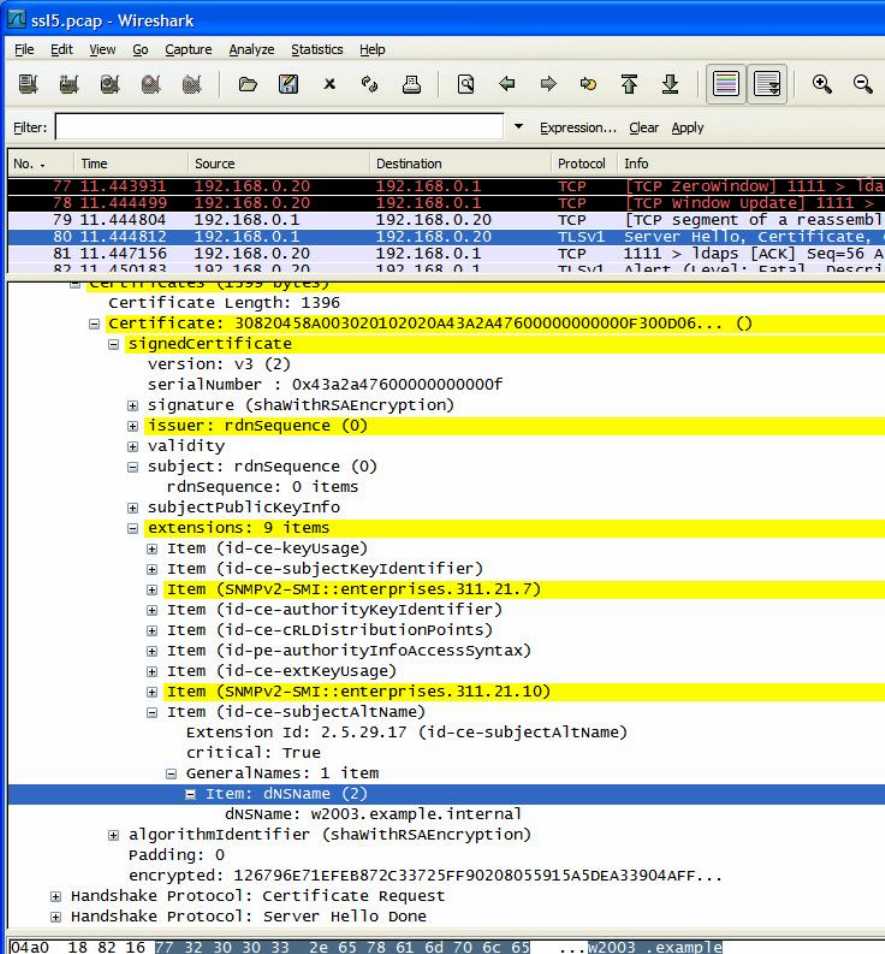Collapse the extensions: 9 items node
Image resolution: width=885 pixels, height=954 pixels.
(133, 528)
